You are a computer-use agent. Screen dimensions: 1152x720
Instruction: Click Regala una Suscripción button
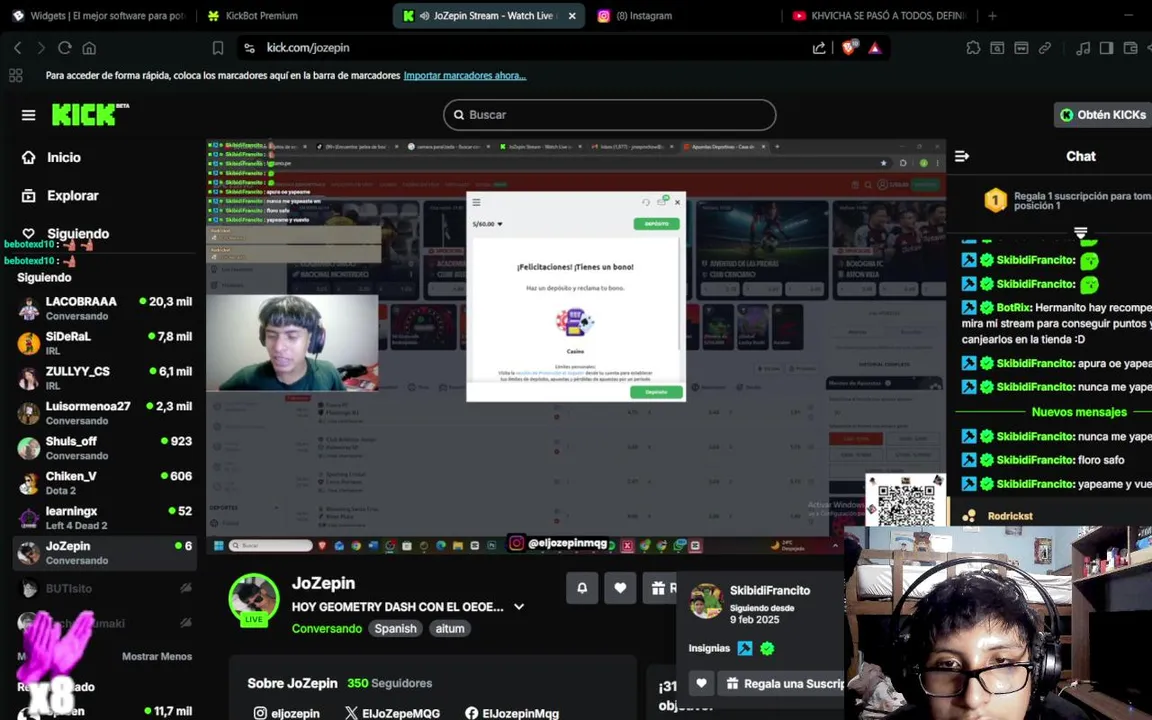pos(781,683)
